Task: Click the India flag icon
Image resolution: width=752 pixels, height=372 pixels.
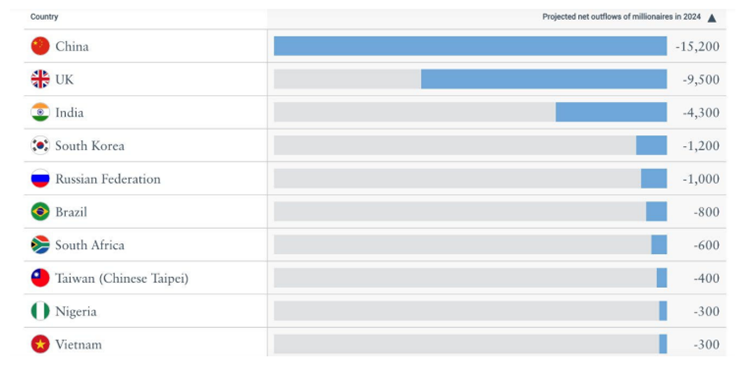Action: [x=40, y=112]
